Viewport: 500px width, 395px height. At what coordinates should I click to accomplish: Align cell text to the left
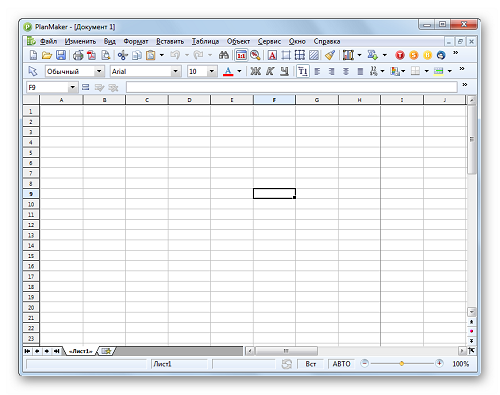317,71
